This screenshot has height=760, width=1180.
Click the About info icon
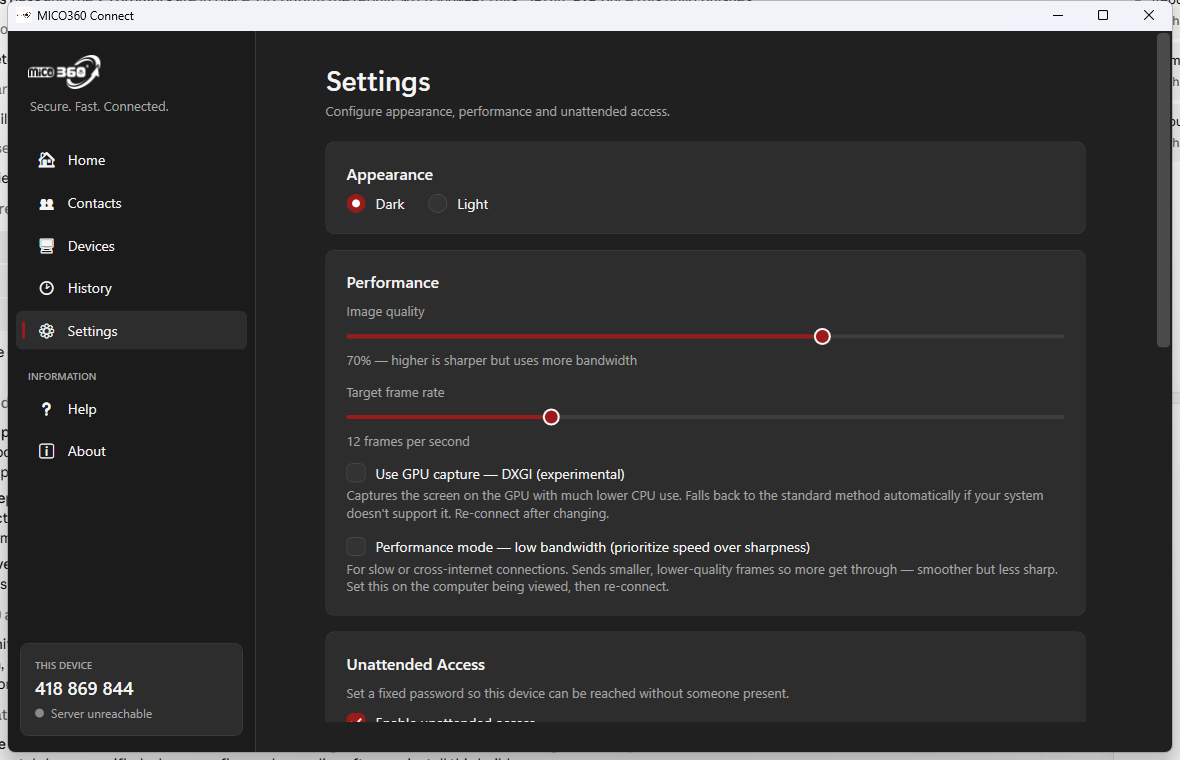pyautogui.click(x=47, y=451)
